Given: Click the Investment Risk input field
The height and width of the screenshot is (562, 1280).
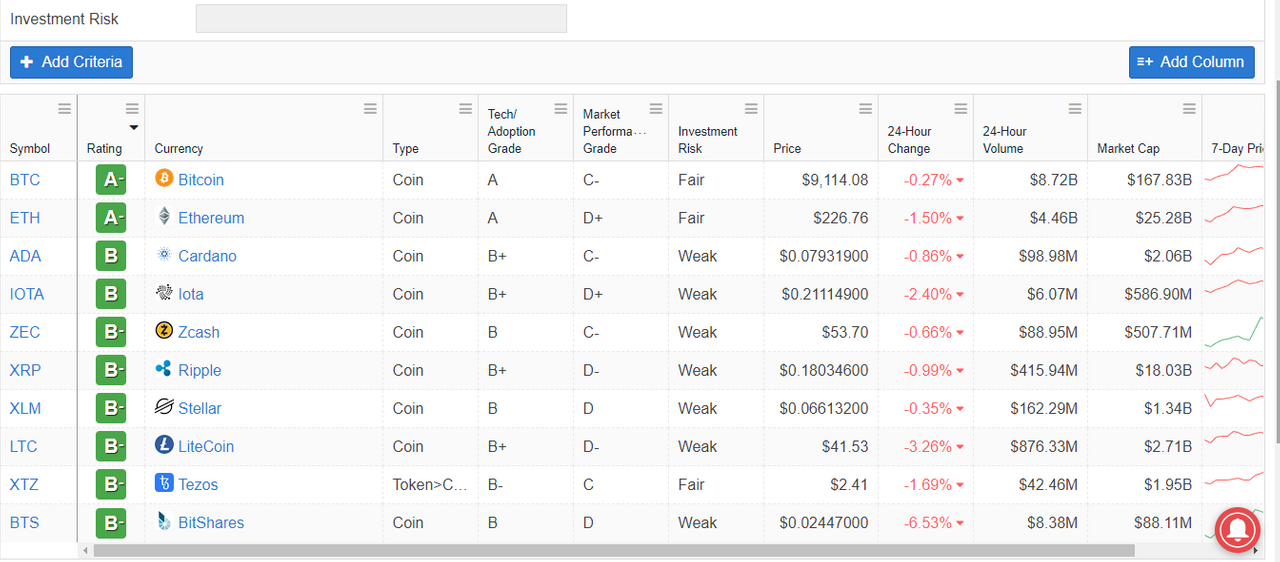Looking at the screenshot, I should pyautogui.click(x=381, y=19).
